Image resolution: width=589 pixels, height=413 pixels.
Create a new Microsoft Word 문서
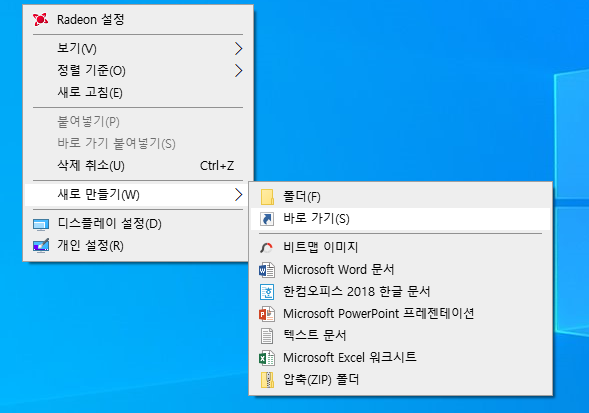click(400, 270)
